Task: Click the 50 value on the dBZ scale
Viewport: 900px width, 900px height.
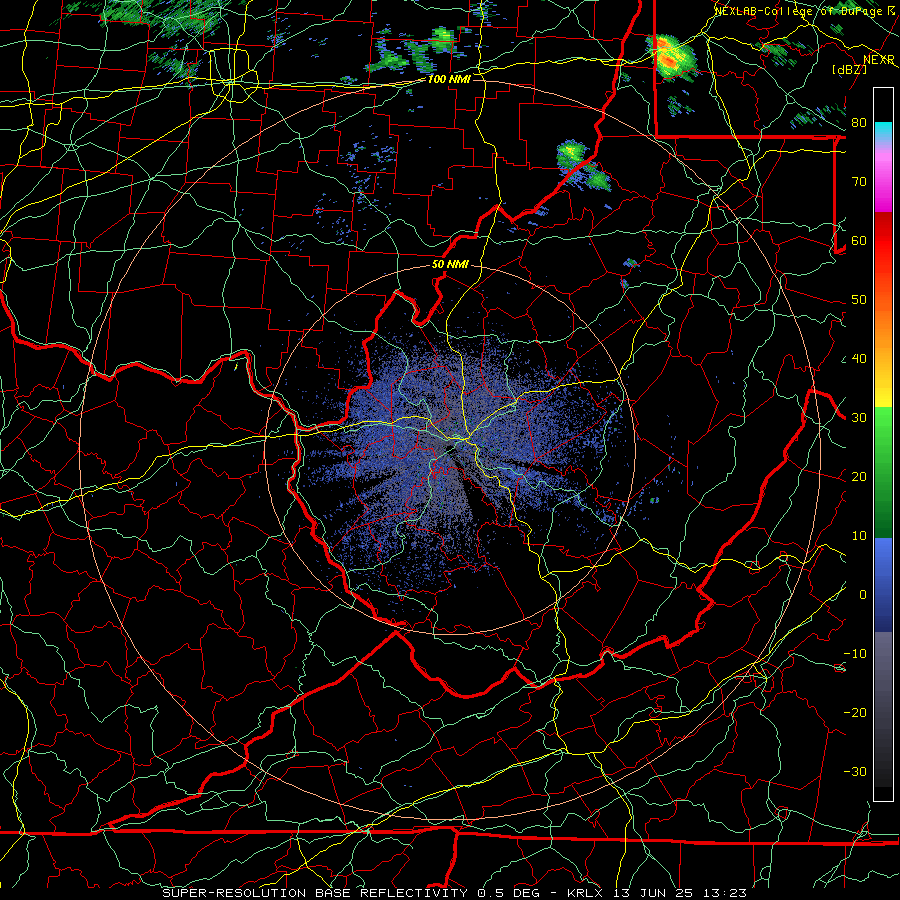Action: pyautogui.click(x=859, y=300)
